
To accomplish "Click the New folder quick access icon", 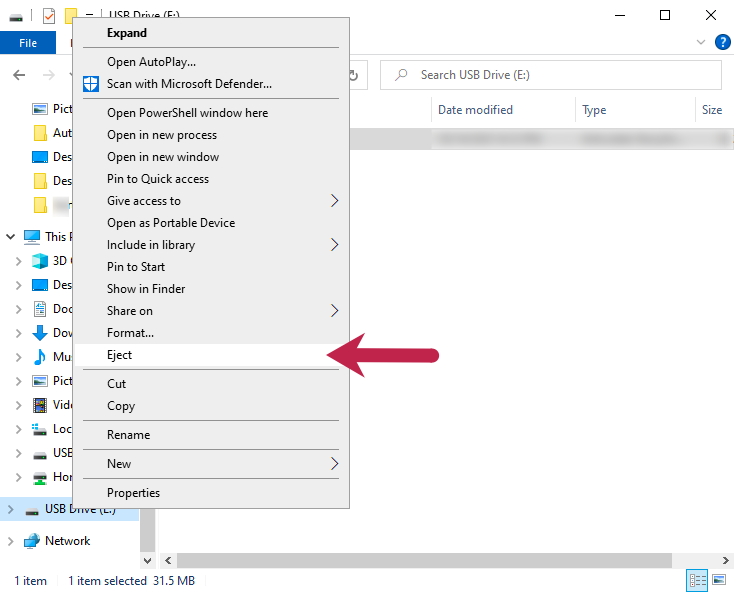I will click(x=70, y=16).
